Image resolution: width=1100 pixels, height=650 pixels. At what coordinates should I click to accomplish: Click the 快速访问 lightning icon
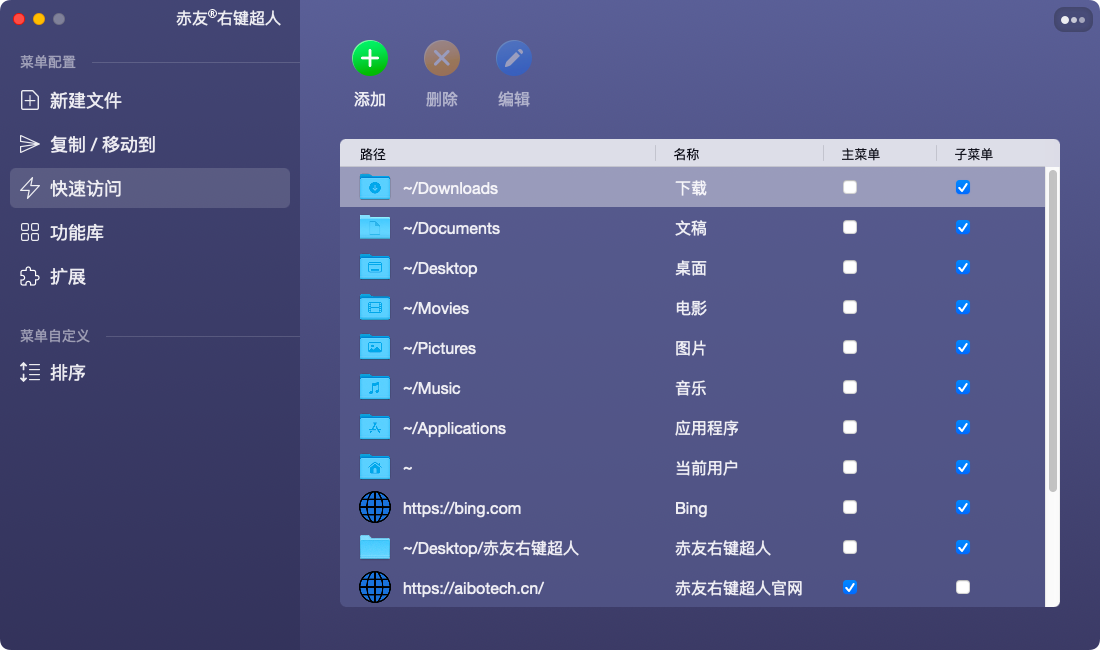[29, 188]
